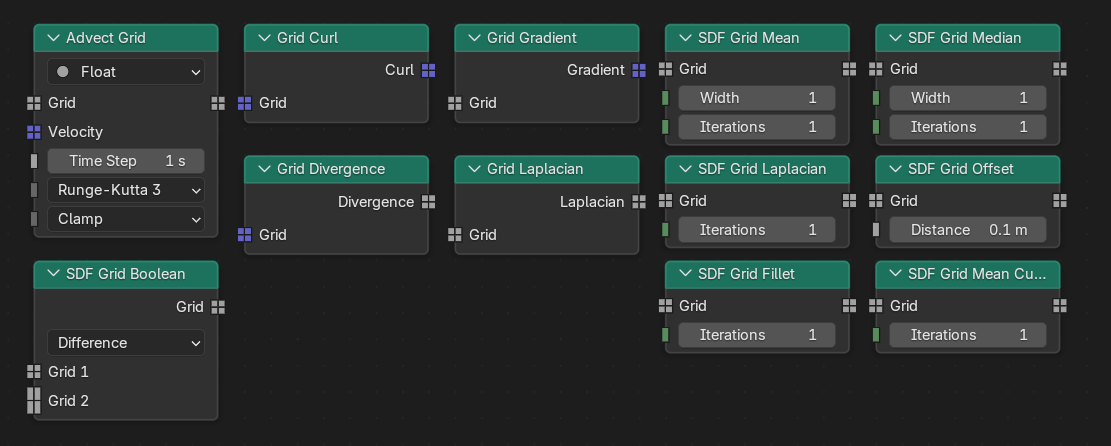Open the Clamp mode dropdown

click(125, 219)
